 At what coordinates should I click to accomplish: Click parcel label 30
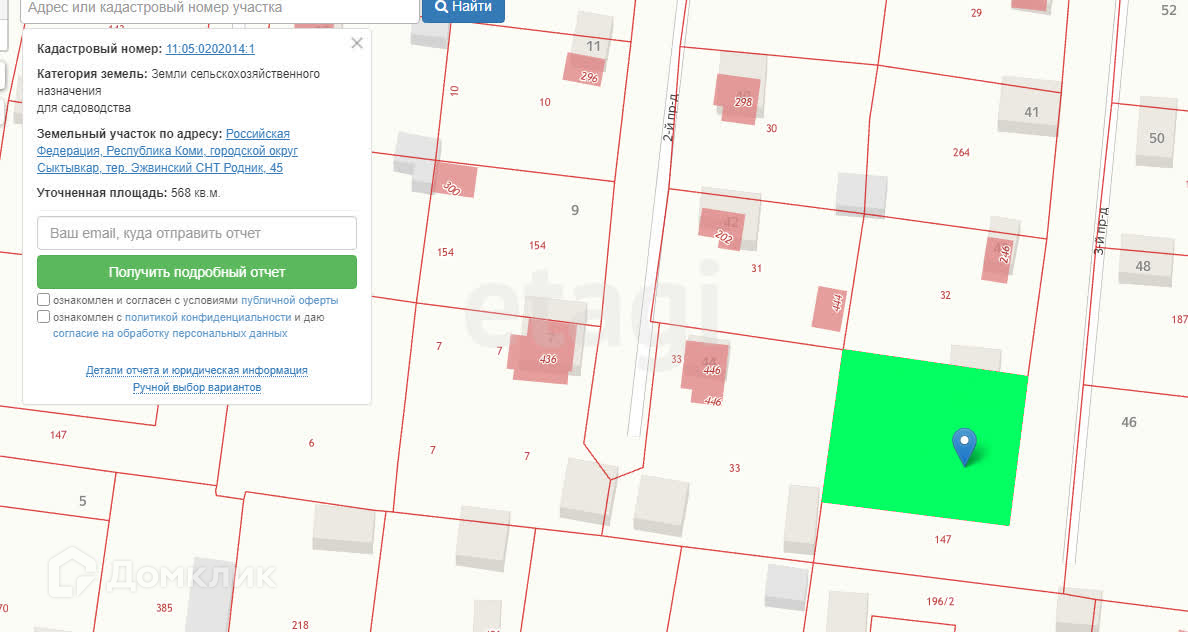pyautogui.click(x=771, y=129)
